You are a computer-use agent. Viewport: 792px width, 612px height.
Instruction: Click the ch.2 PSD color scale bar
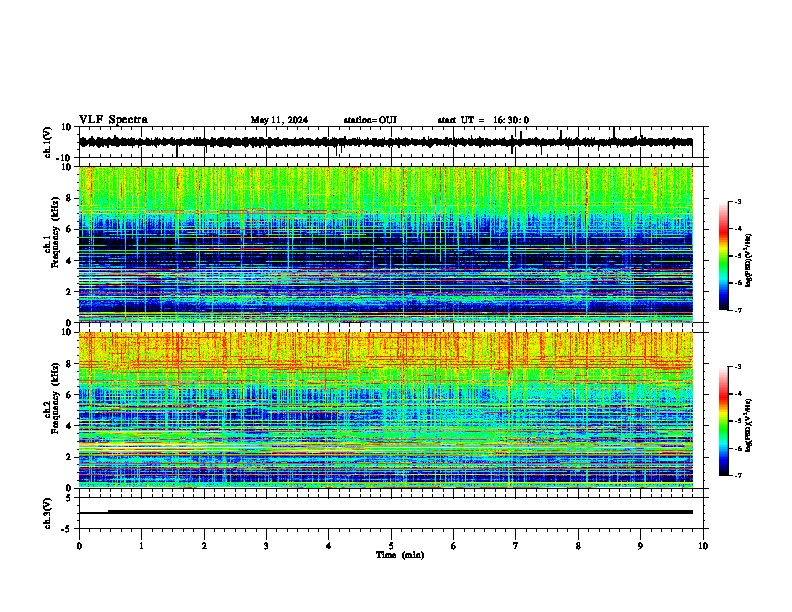pos(724,421)
